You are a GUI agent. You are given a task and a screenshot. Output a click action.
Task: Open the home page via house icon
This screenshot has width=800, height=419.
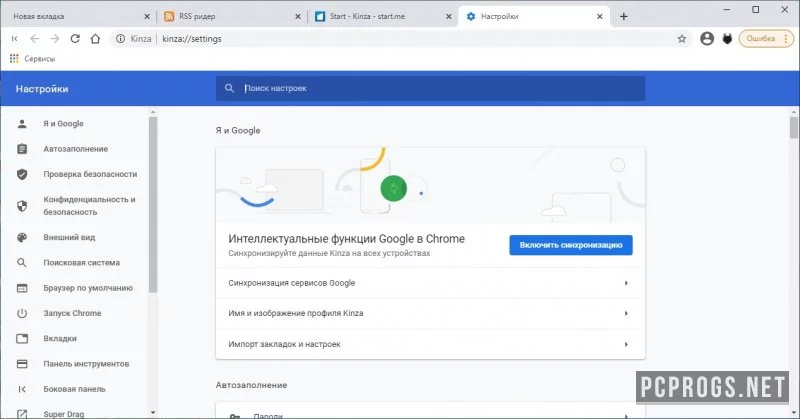pyautogui.click(x=95, y=39)
